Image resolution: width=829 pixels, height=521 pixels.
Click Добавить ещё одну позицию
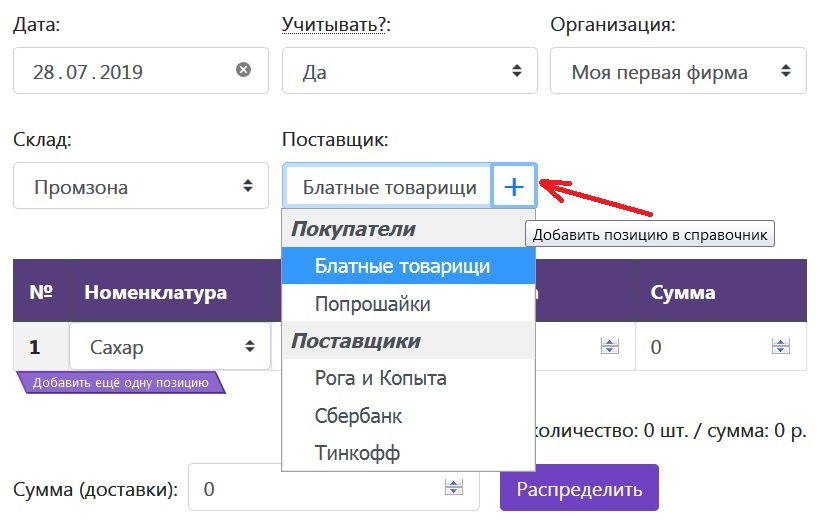click(120, 382)
